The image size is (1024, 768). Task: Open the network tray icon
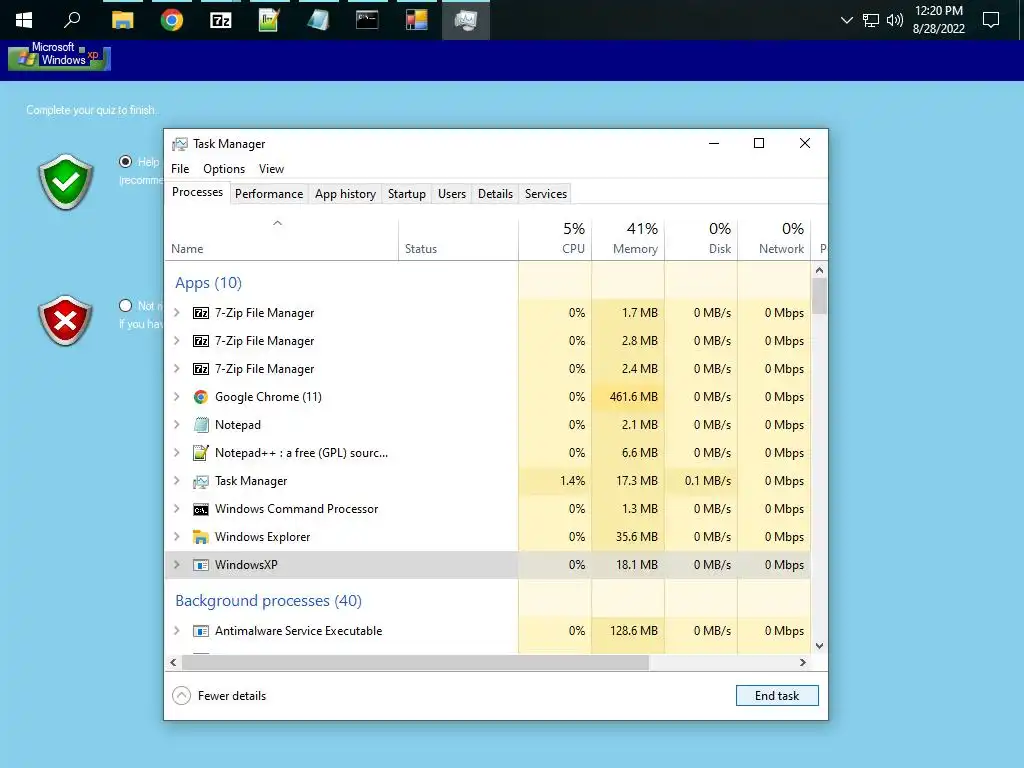(871, 20)
